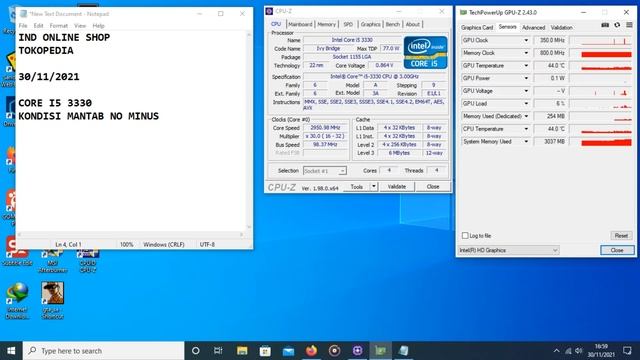Open the GPU-Z hamburger menu icon

[x=629, y=25]
